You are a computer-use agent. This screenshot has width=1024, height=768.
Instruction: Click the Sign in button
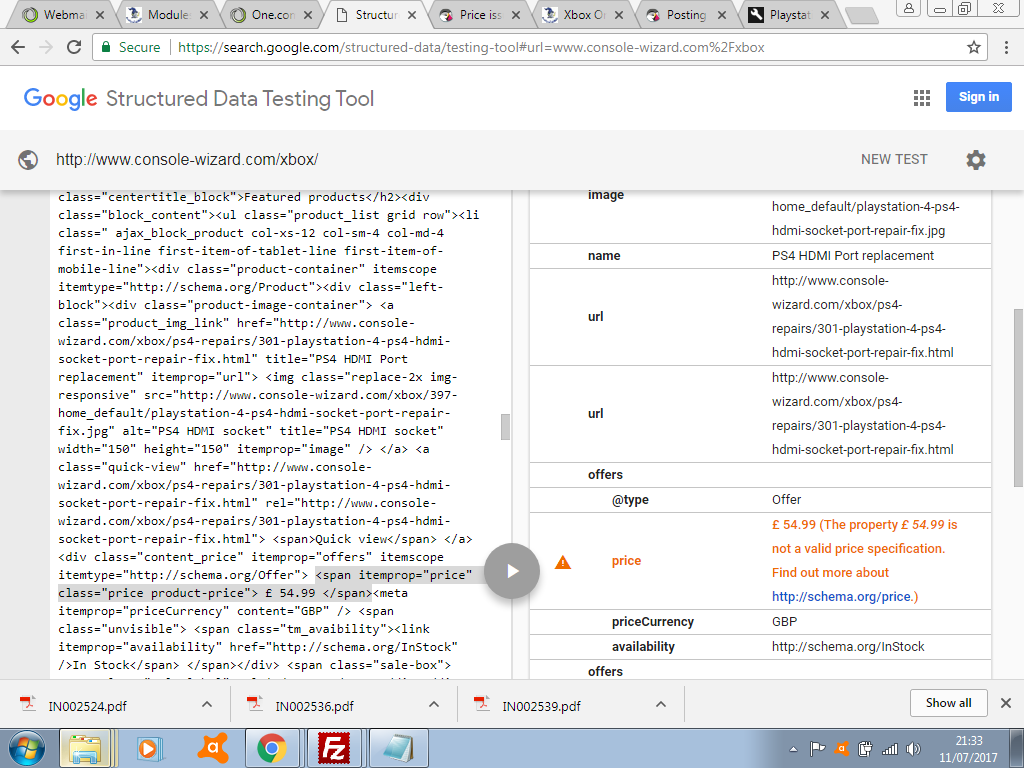[978, 97]
